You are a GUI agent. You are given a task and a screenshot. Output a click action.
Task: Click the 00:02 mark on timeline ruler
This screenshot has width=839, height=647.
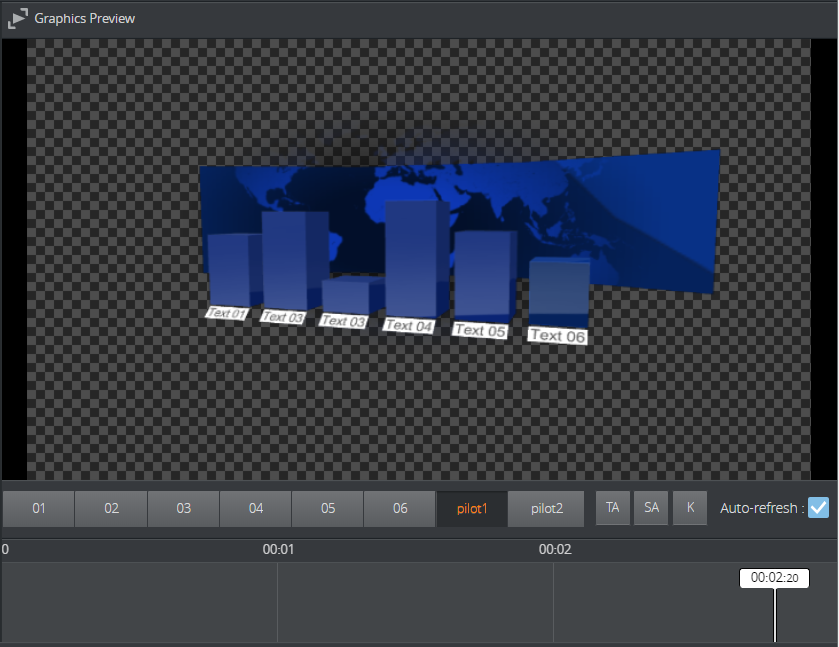(x=555, y=550)
